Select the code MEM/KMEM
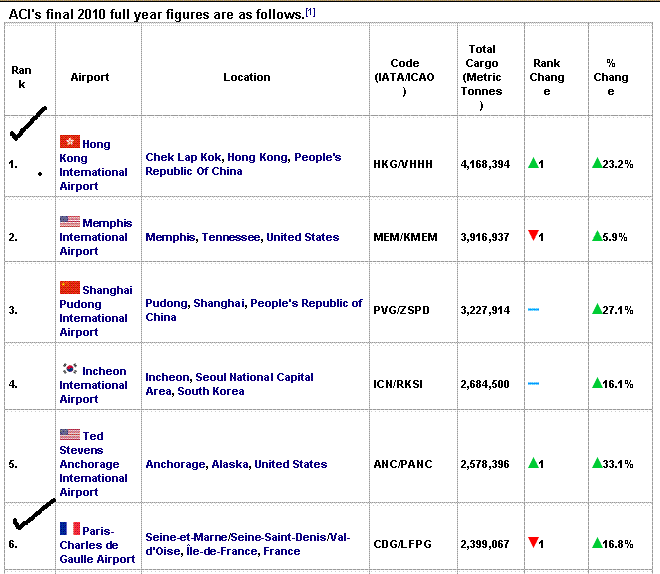The height and width of the screenshot is (574, 660). coord(405,237)
